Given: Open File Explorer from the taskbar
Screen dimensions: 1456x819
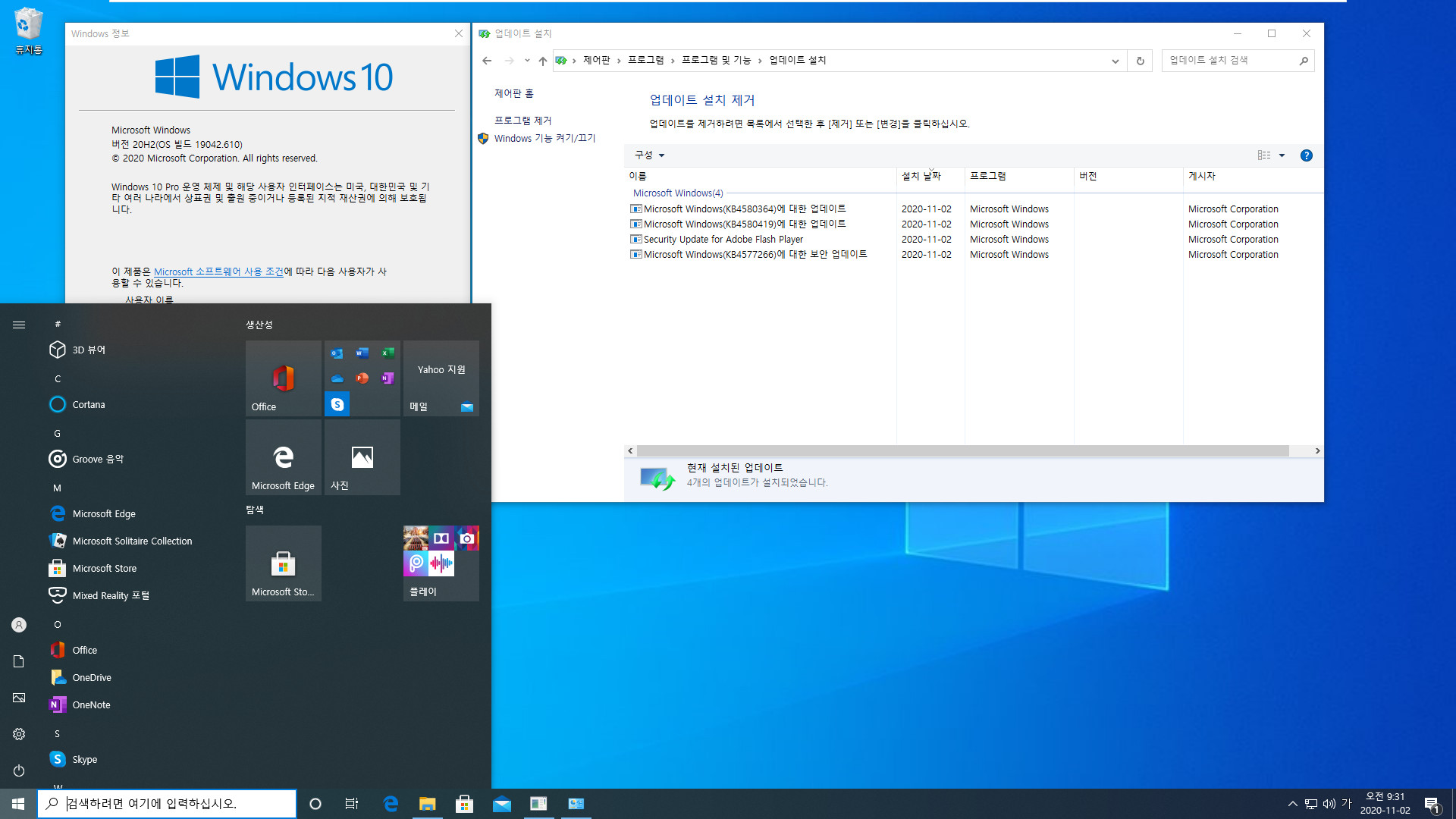Looking at the screenshot, I should tap(428, 804).
